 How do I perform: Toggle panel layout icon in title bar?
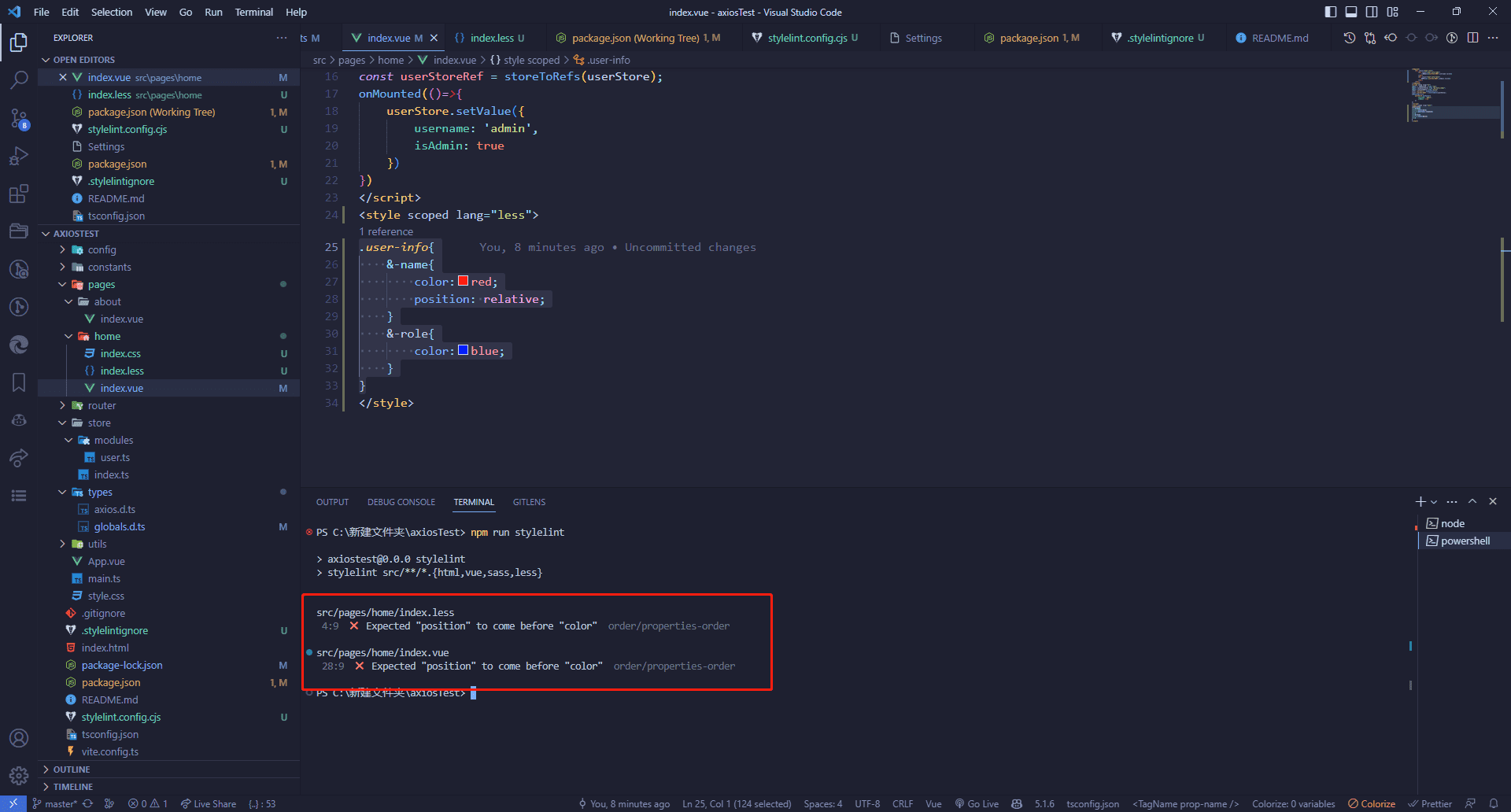pos(1351,12)
